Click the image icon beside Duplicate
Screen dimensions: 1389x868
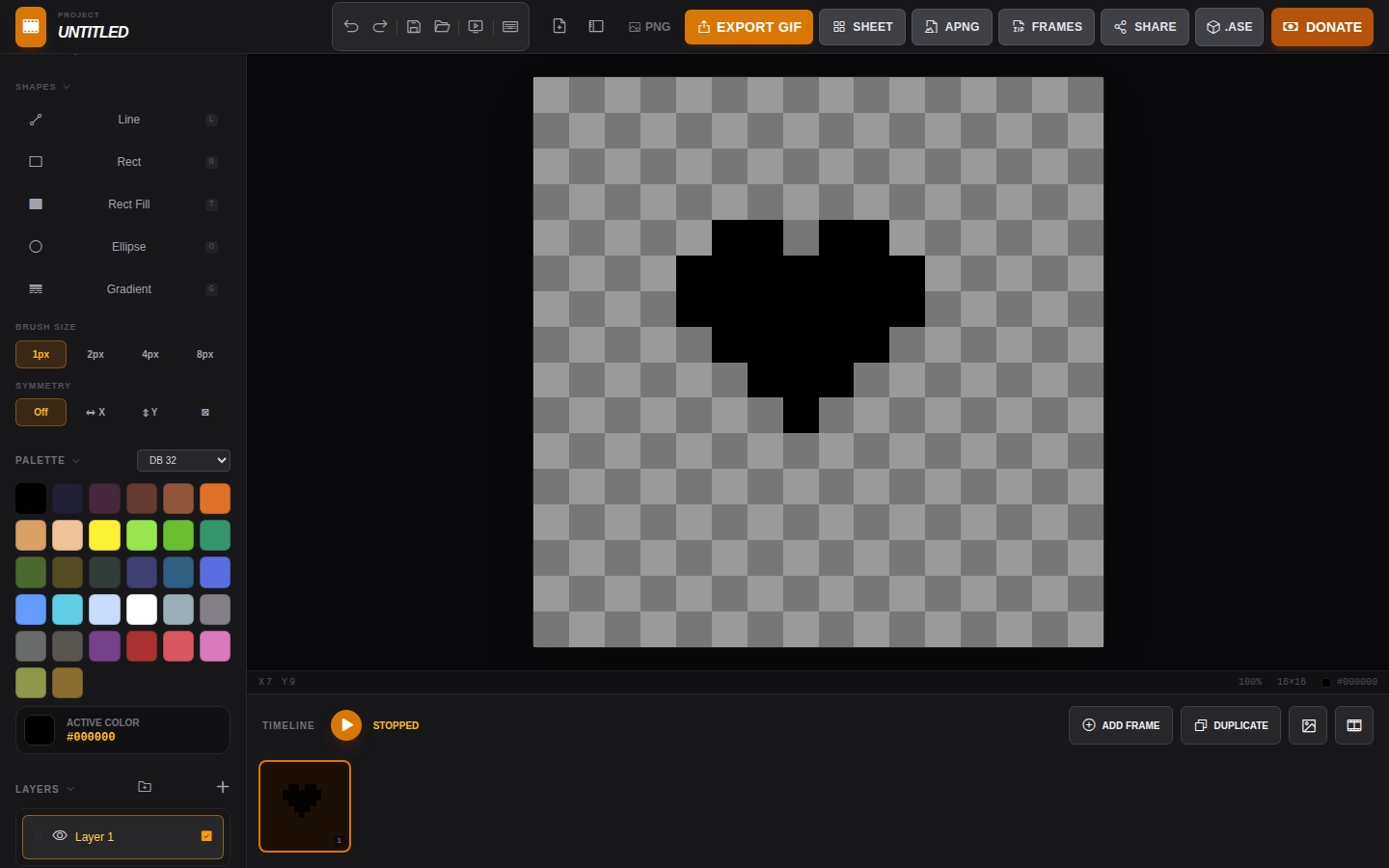(x=1308, y=725)
